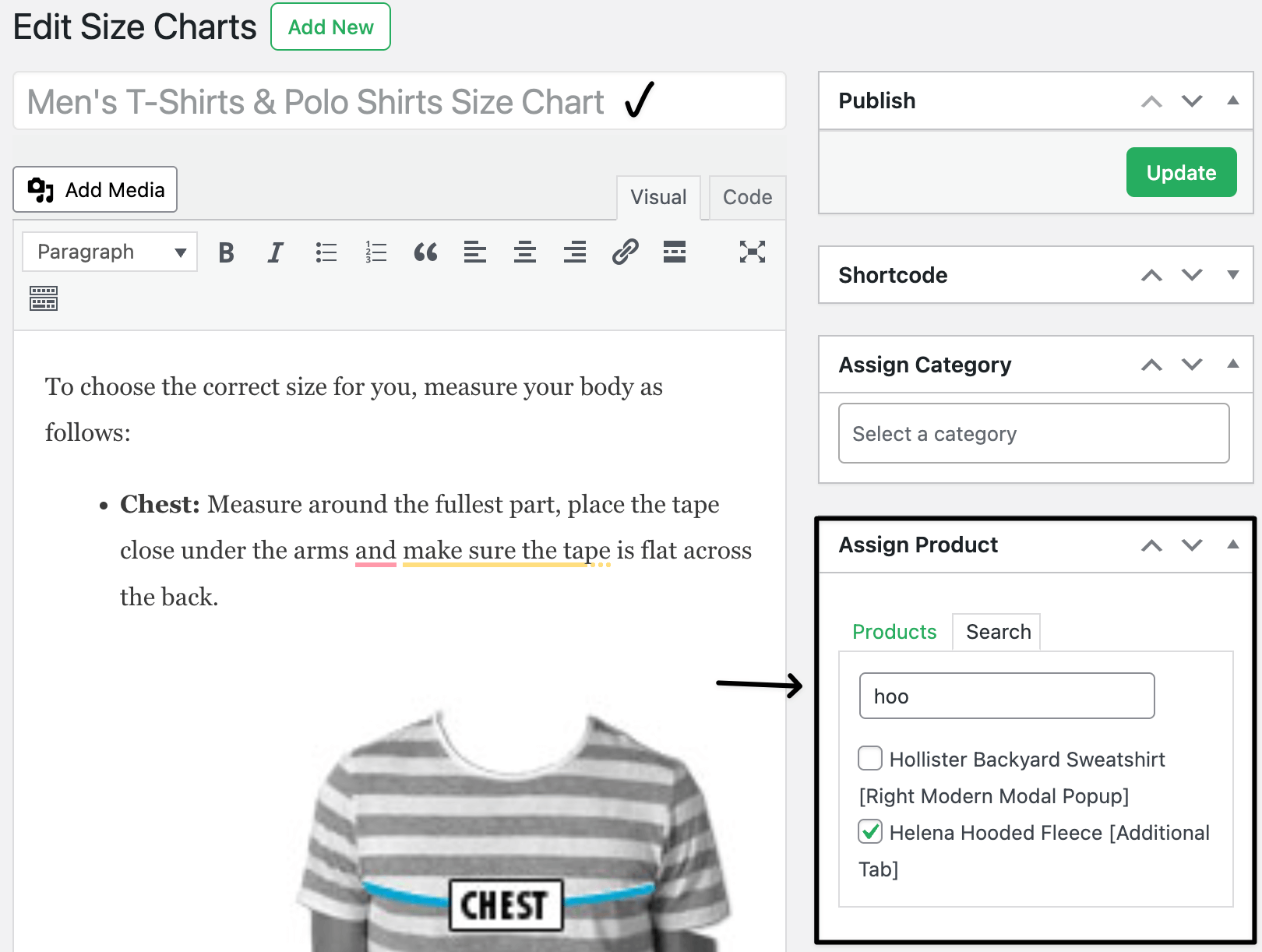Open the Paragraph style dropdown
This screenshot has height=952, width=1262.
coord(109,252)
